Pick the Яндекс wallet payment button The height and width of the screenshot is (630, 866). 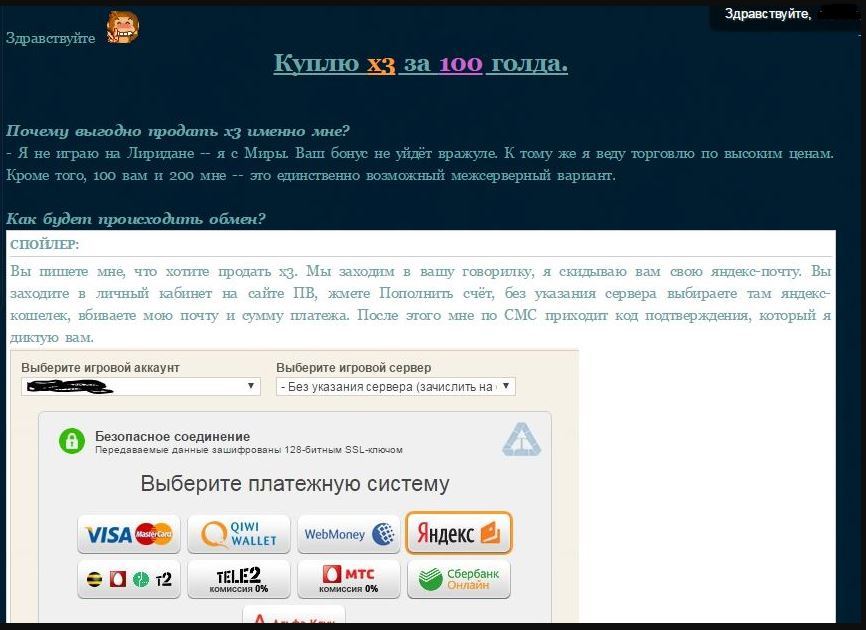point(459,533)
